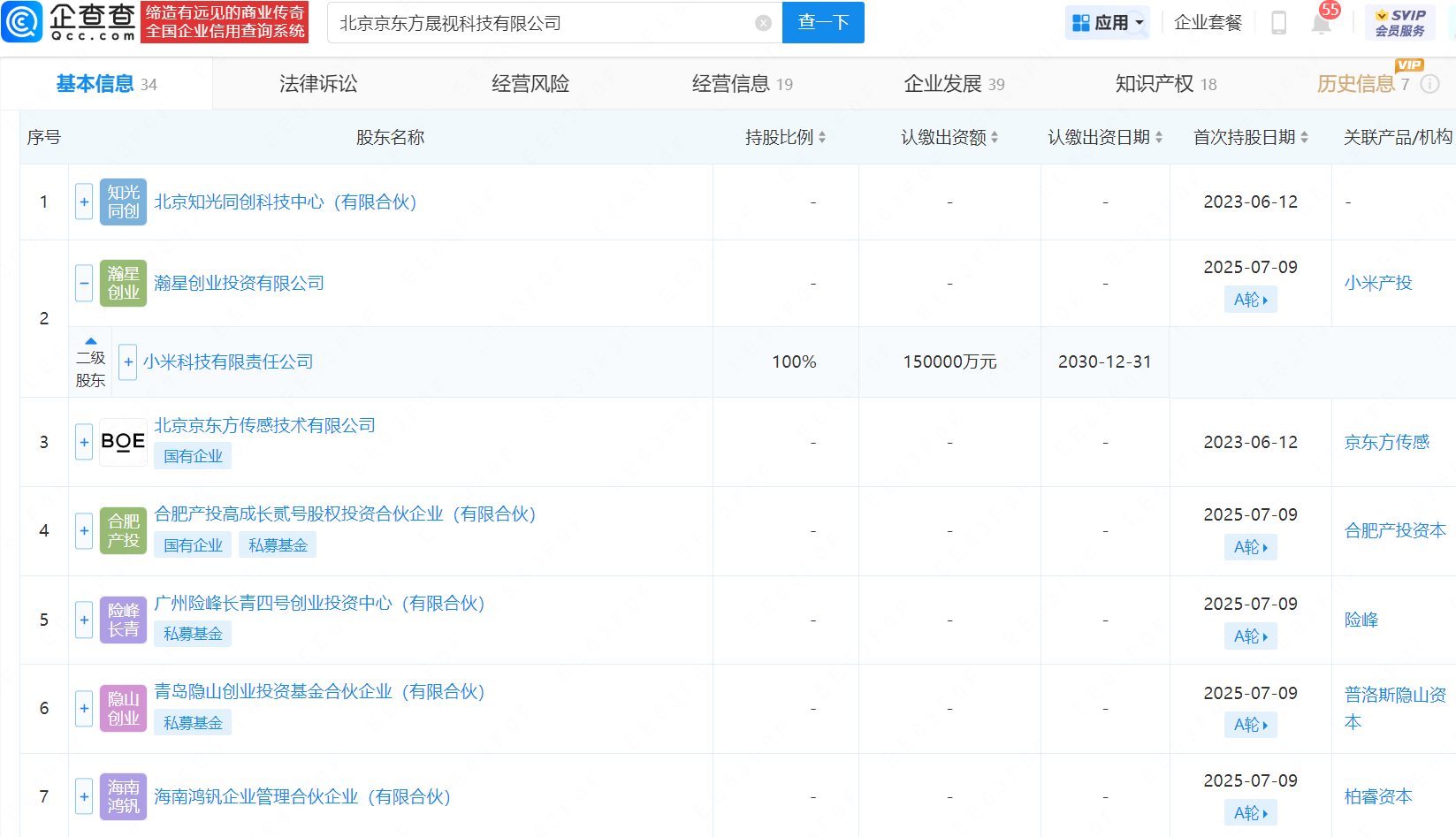Open the 应用 dropdown menu
The width and height of the screenshot is (1456, 837).
pyautogui.click(x=1108, y=23)
